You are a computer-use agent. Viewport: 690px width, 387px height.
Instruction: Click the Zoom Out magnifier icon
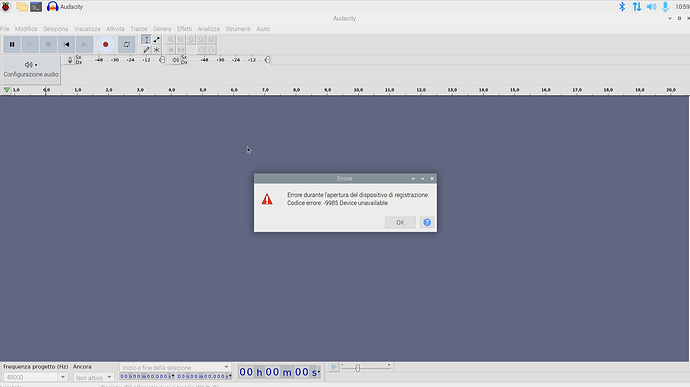tap(181, 40)
